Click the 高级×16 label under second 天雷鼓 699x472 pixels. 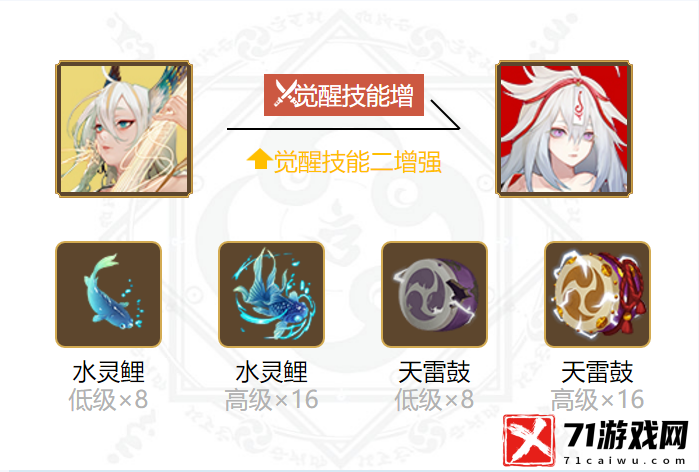597,399
